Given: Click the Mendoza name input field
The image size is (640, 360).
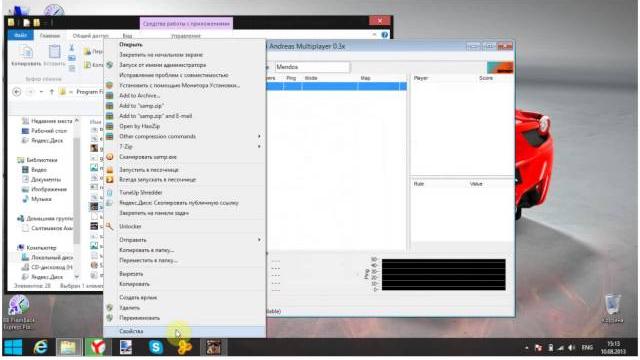Looking at the screenshot, I should point(312,67).
